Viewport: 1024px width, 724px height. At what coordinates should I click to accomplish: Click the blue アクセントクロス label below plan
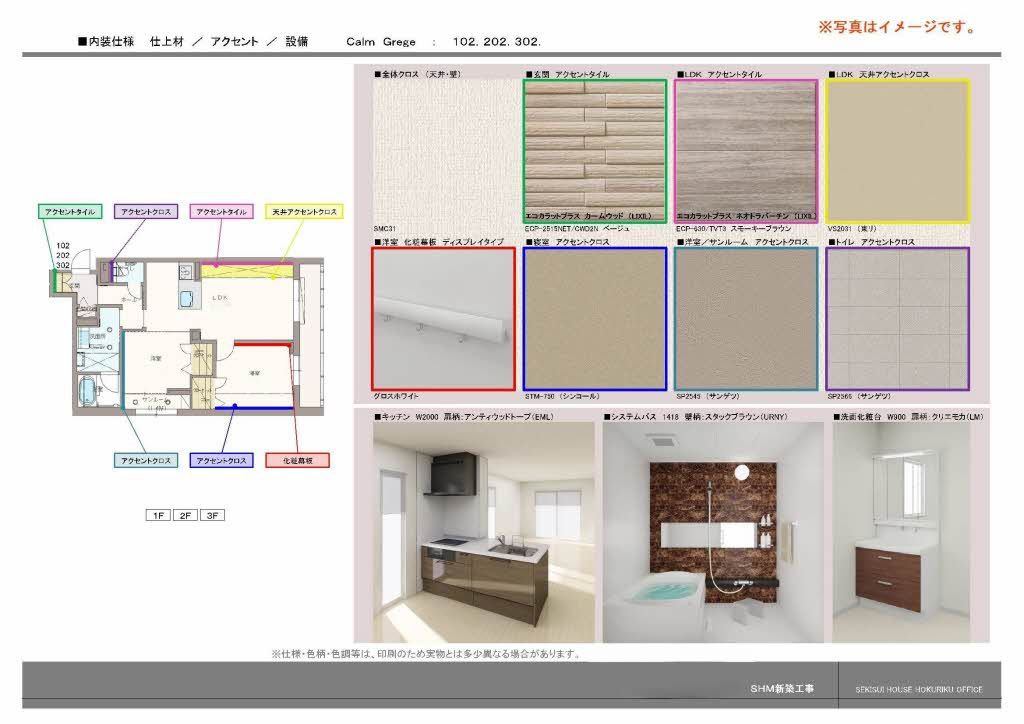(221, 460)
